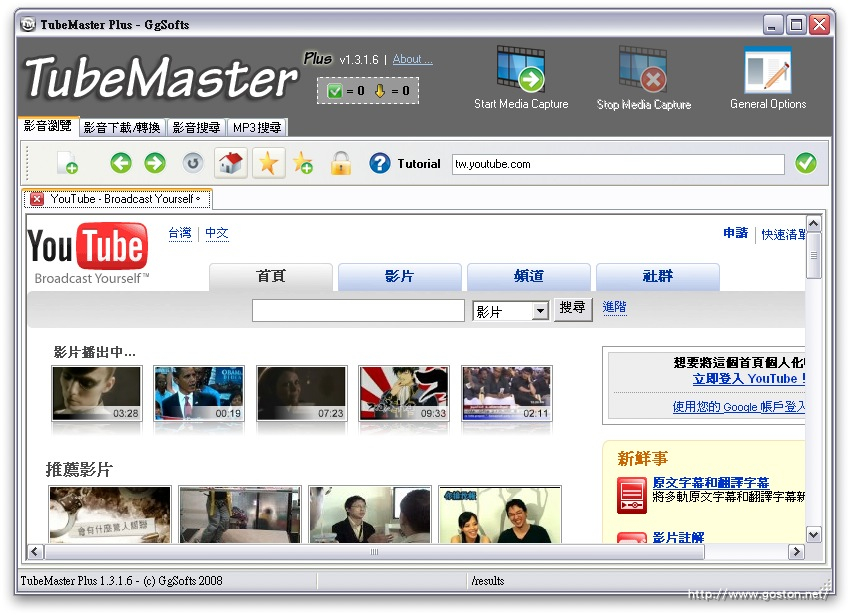This screenshot has width=850, height=615.
Task: Select the YouTube - Broadcast Yourself tab
Action: (x=117, y=199)
